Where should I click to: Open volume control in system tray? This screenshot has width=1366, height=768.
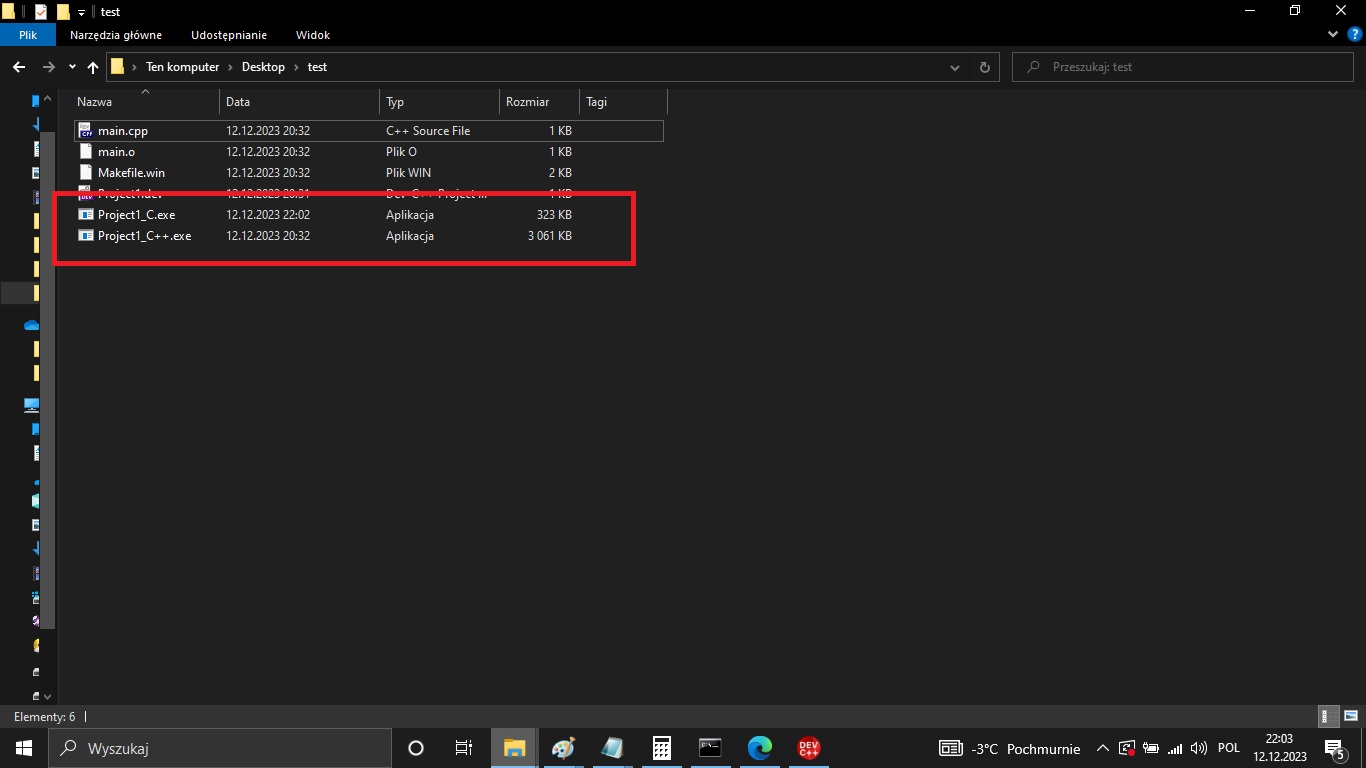(1199, 748)
